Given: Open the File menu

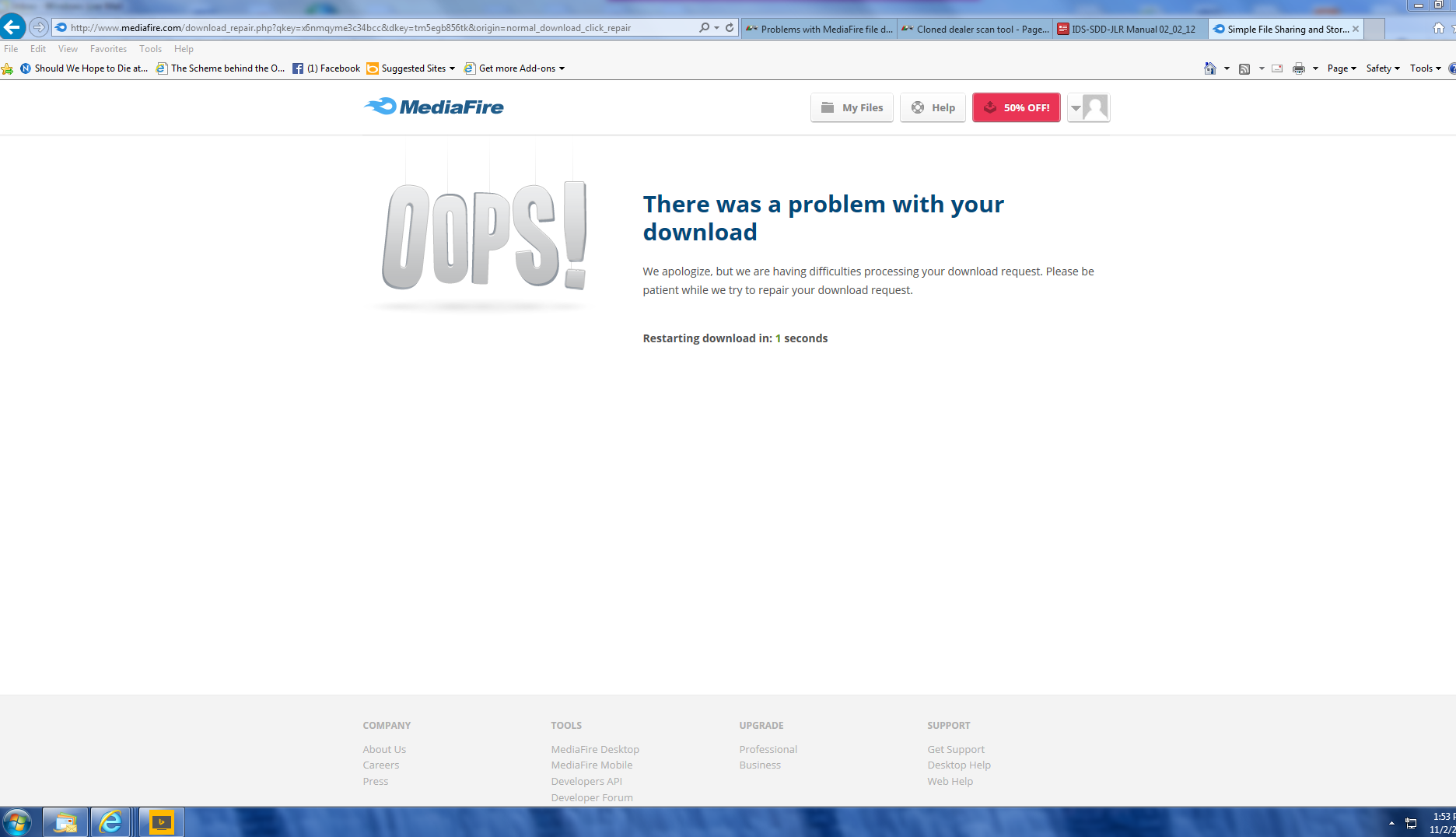Looking at the screenshot, I should [11, 49].
